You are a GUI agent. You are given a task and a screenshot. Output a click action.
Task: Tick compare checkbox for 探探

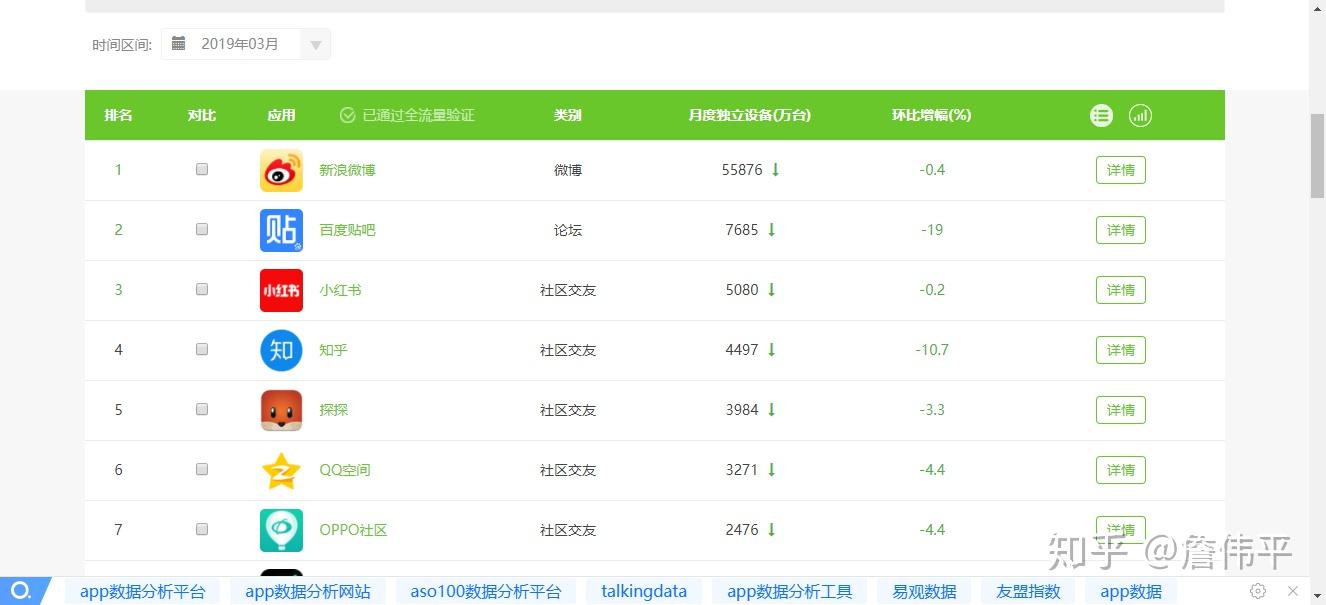coord(202,409)
